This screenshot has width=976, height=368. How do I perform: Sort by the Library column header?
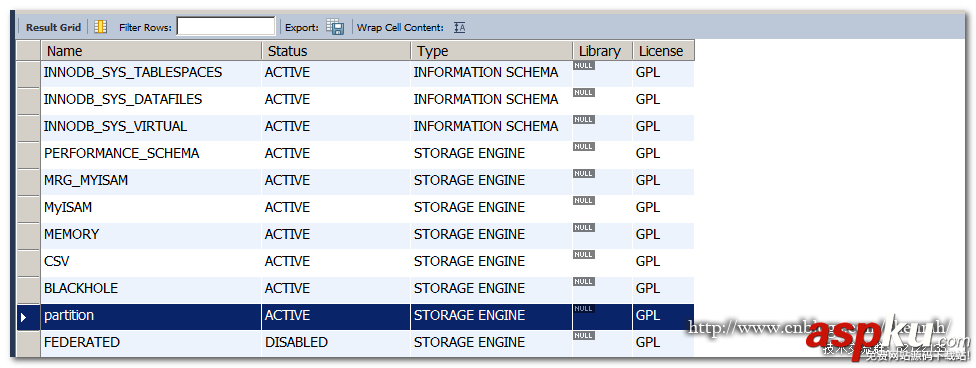[x=603, y=51]
